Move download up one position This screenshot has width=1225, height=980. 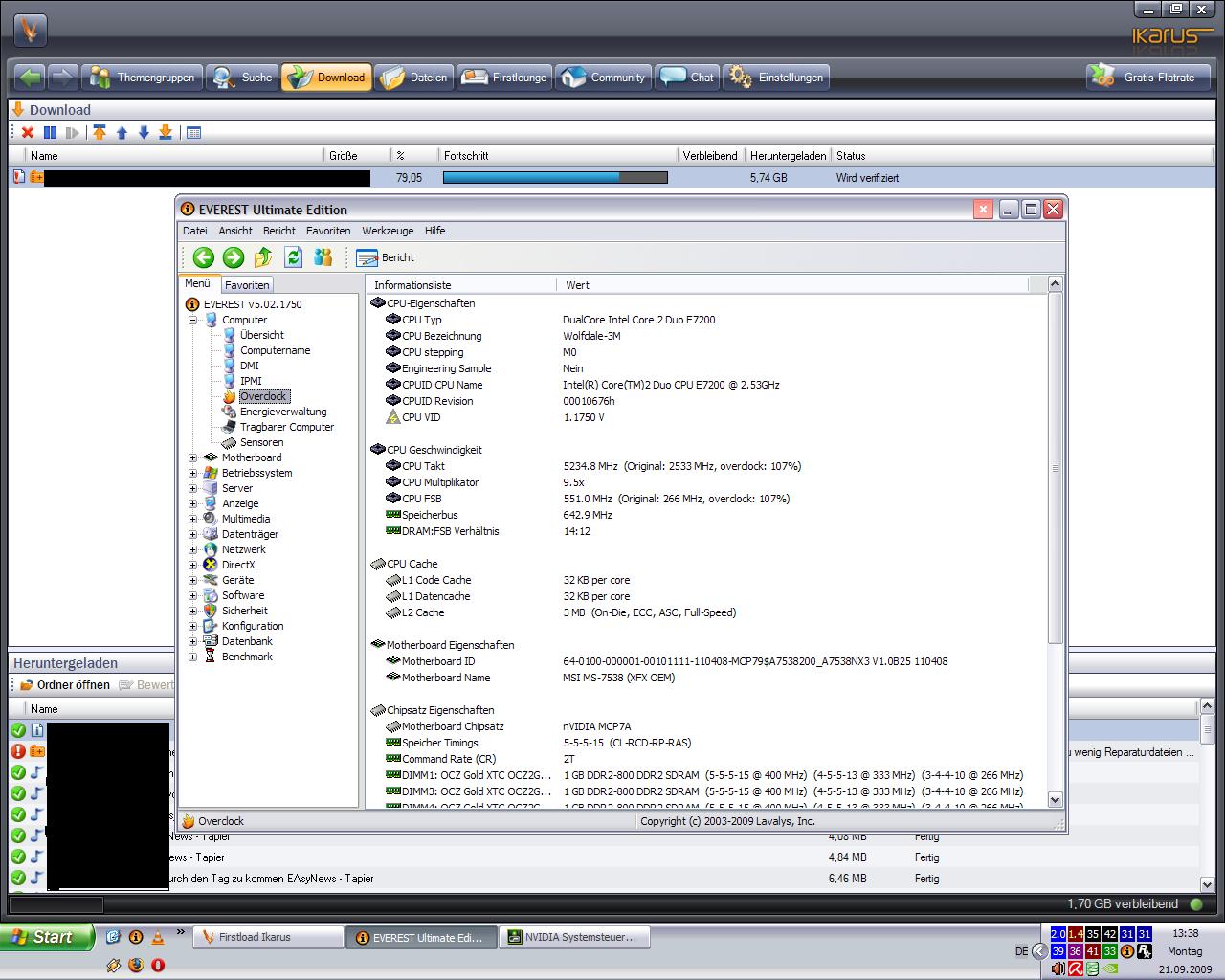click(122, 133)
